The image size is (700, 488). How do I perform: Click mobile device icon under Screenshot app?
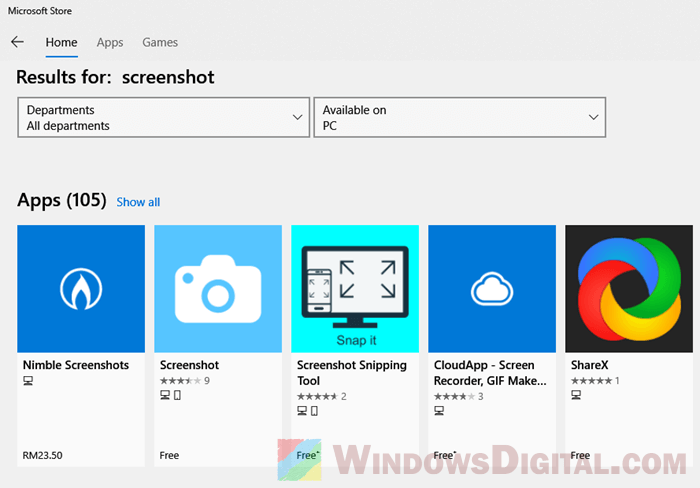[x=177, y=395]
